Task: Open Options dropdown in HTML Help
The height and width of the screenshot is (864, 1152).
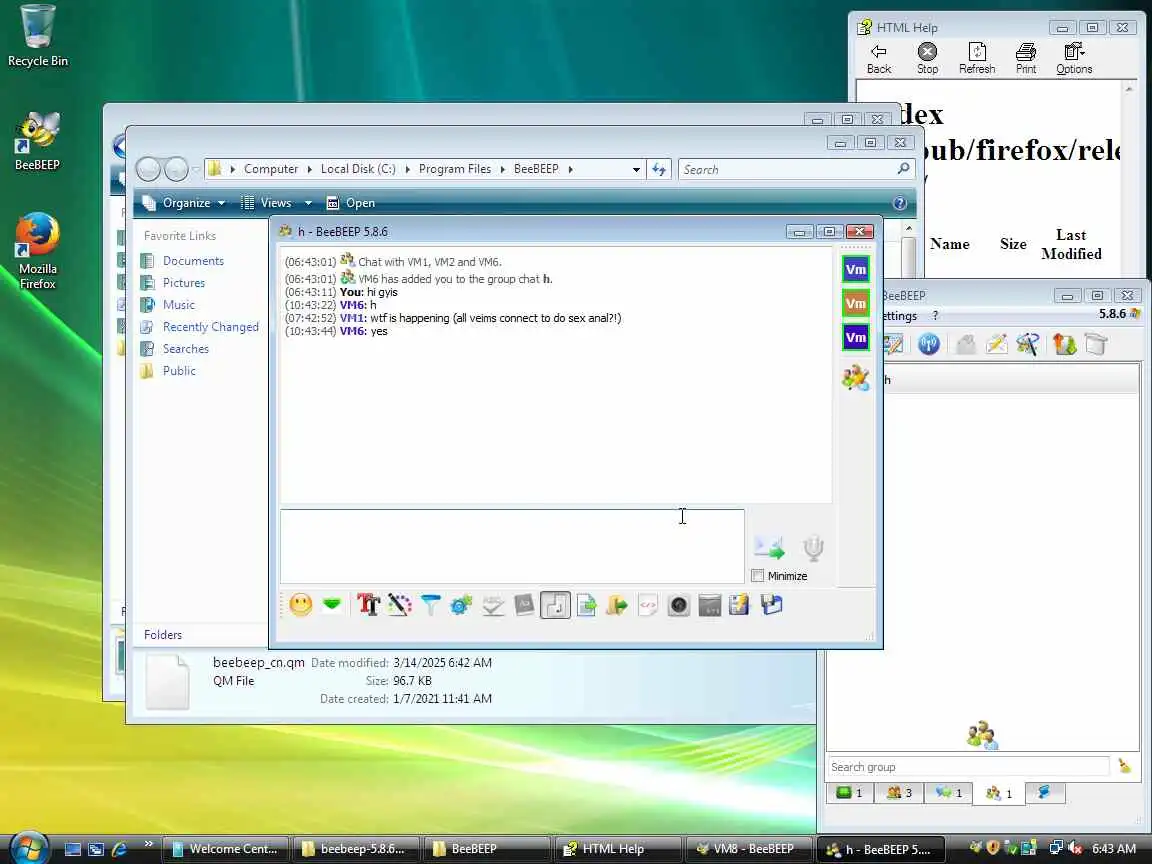Action: click(x=1074, y=59)
